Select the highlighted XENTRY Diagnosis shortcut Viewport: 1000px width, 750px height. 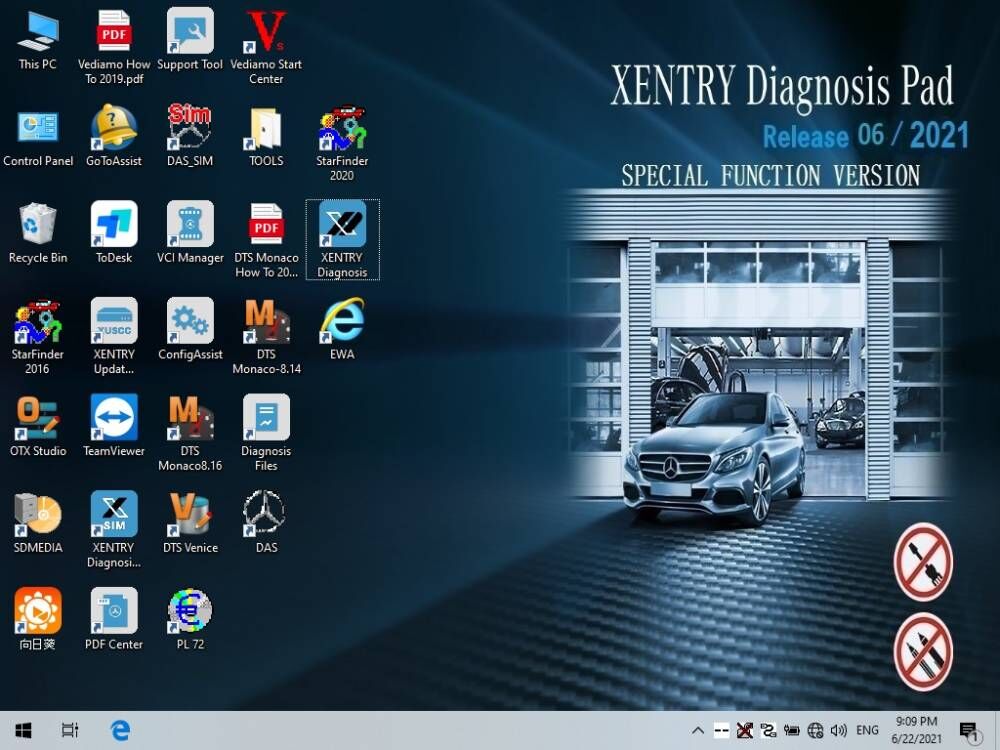tap(342, 240)
